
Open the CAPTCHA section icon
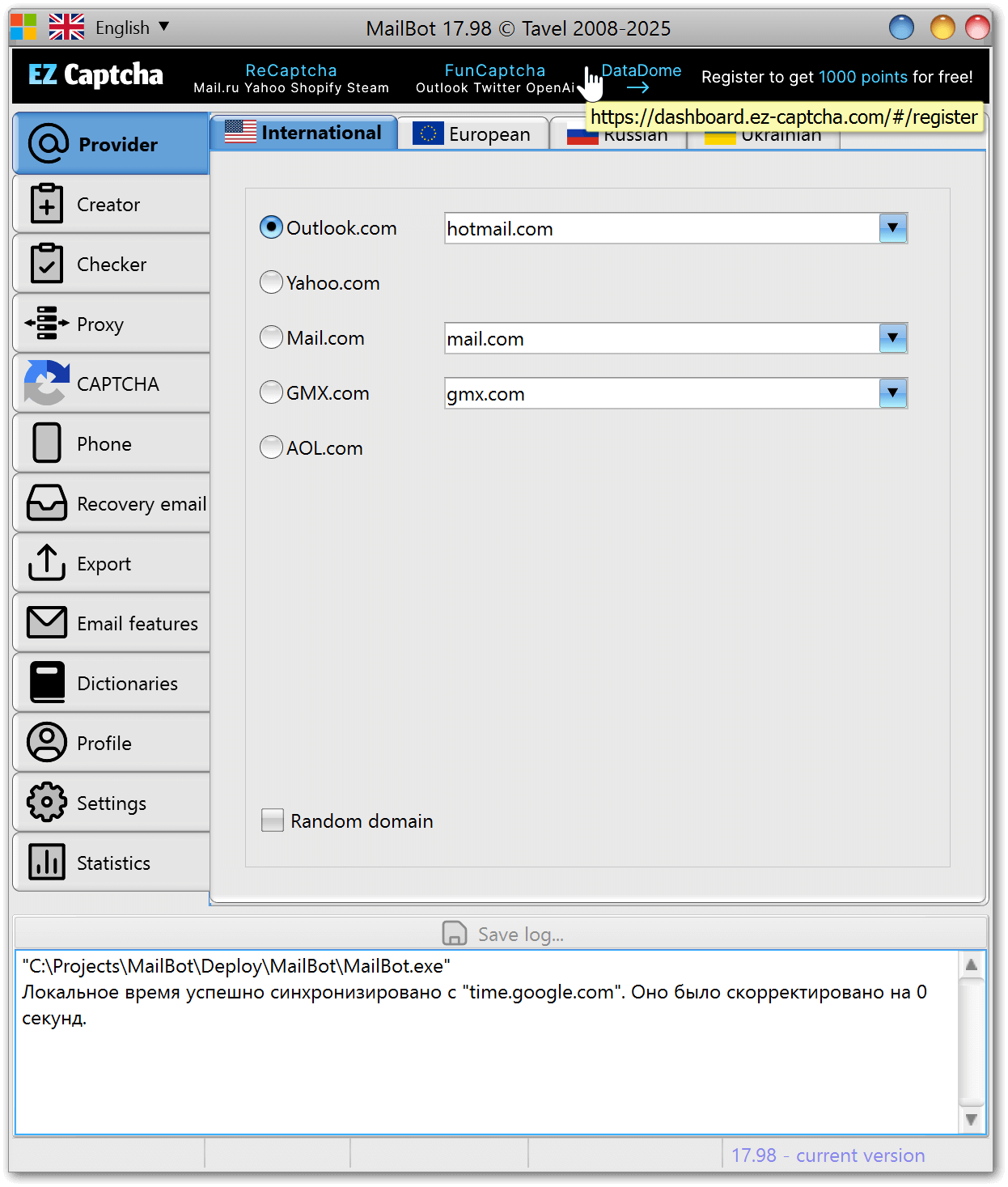point(47,384)
